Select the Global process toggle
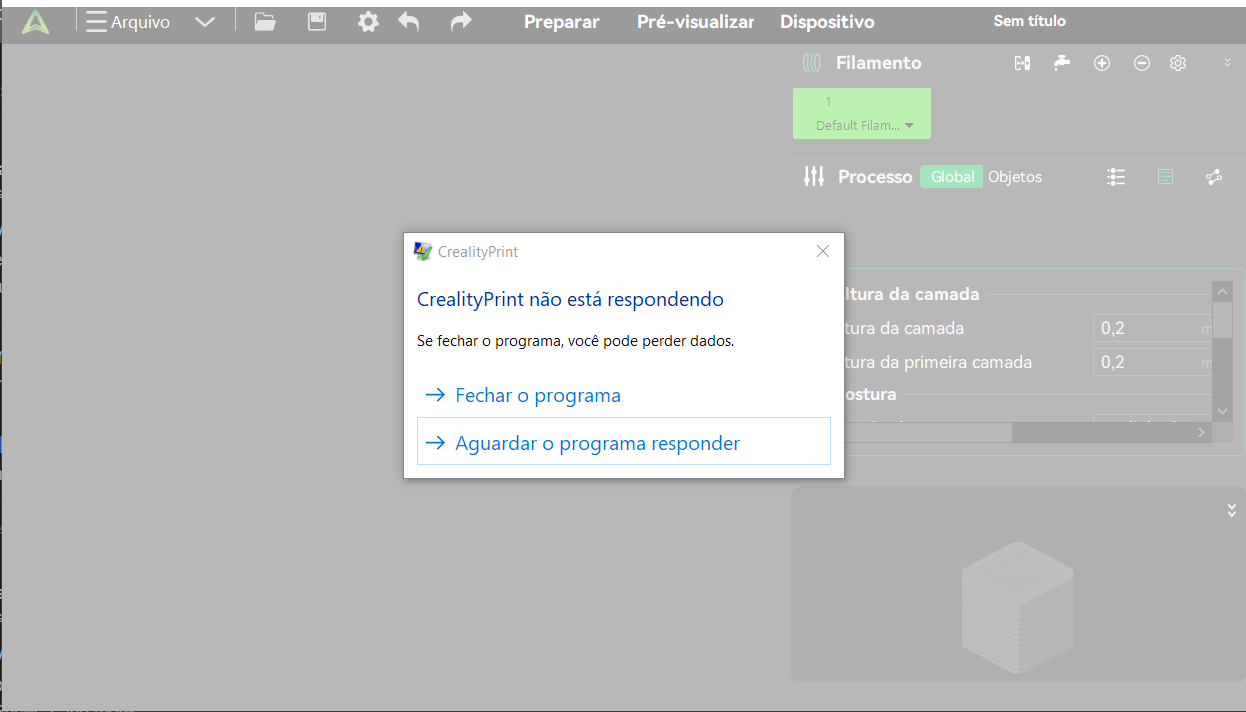 952,177
